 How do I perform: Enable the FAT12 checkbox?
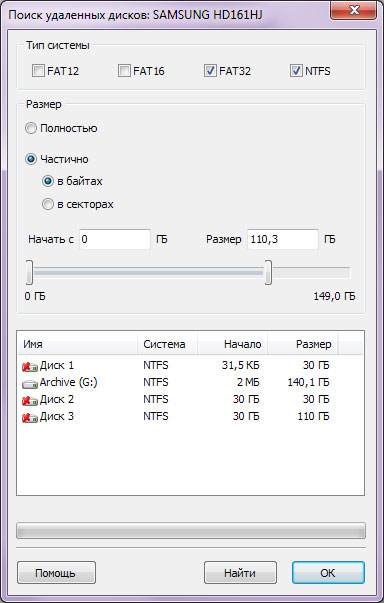pyautogui.click(x=38, y=71)
